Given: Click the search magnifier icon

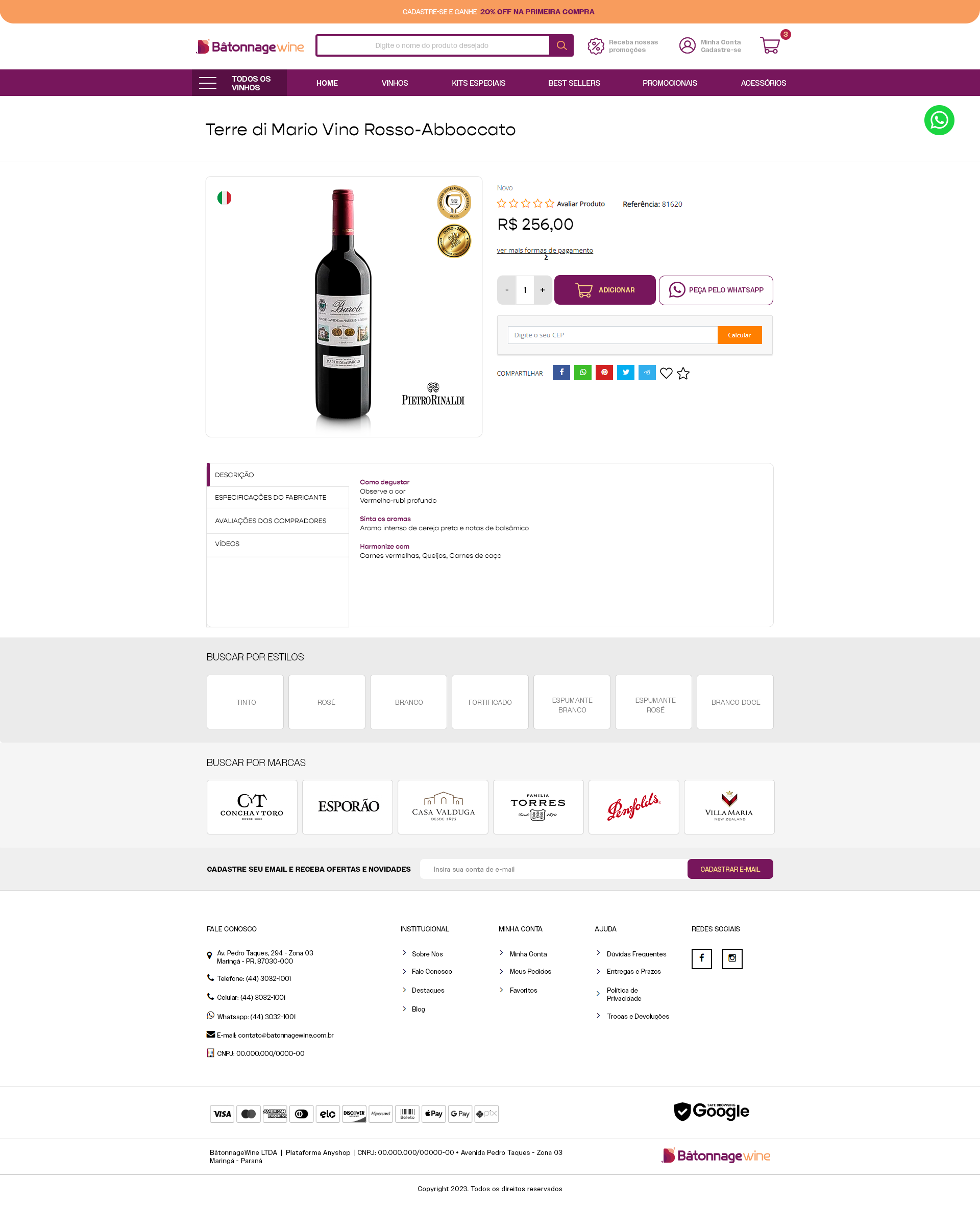Looking at the screenshot, I should coord(561,46).
